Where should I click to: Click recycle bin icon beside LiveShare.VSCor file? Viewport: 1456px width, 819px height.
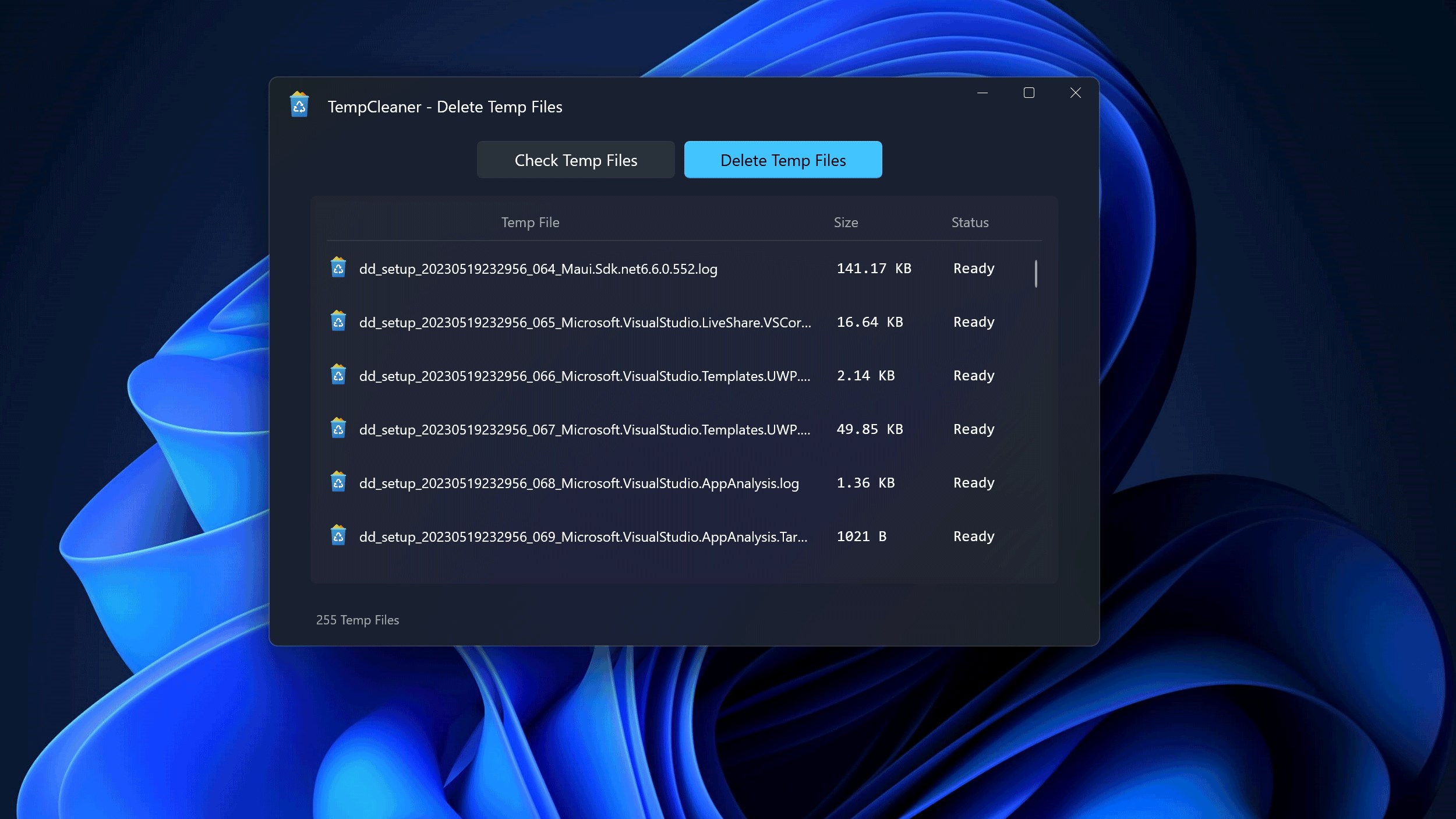[338, 321]
